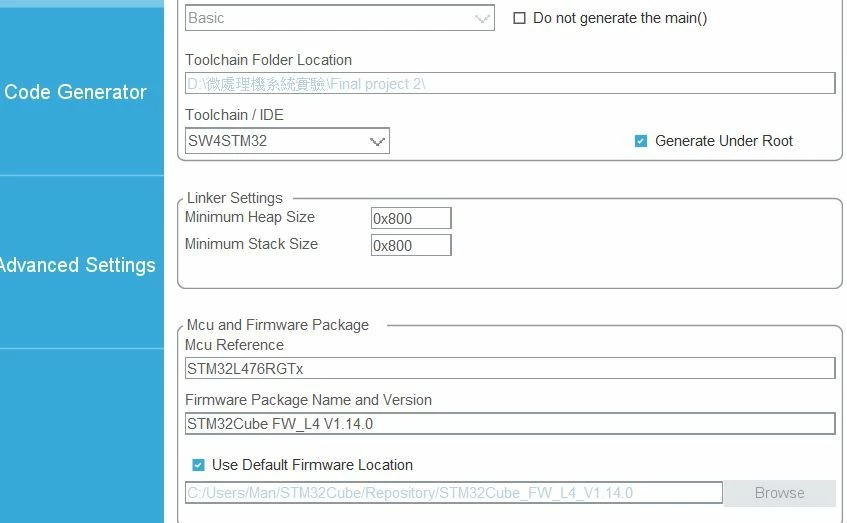Toggle Use Default Firmware Location checkbox
Image resolution: width=847 pixels, height=523 pixels.
198,465
